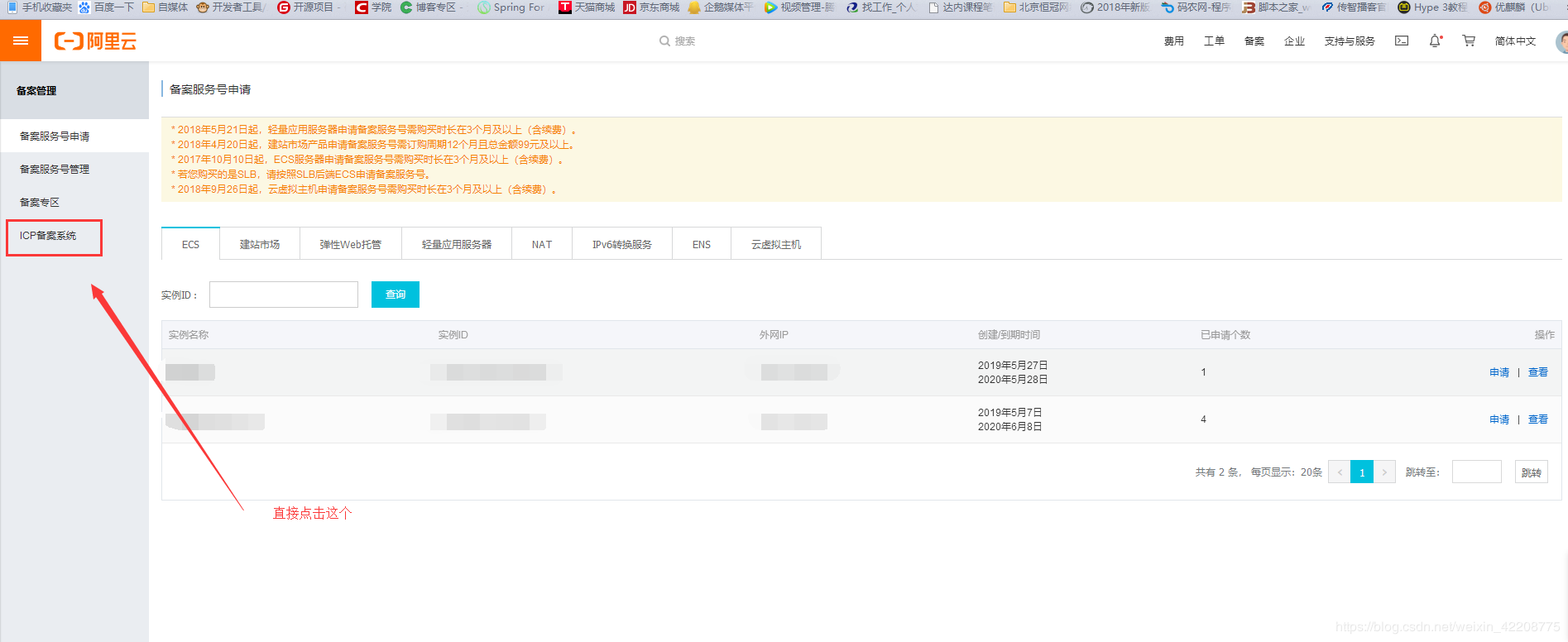Open 找工作 bookmark
The image size is (1568, 642).
coord(880,7)
